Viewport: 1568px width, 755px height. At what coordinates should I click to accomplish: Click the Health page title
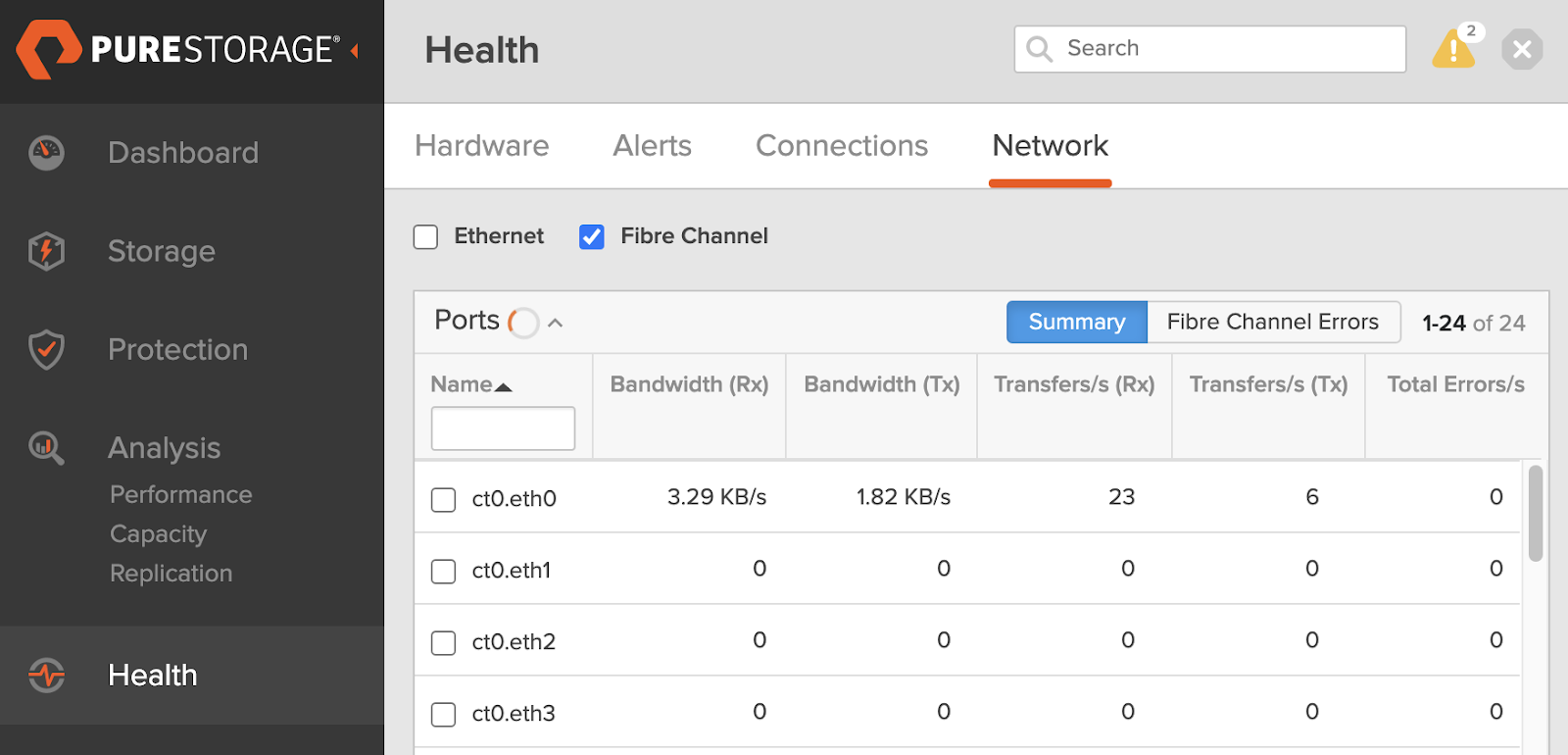pos(482,50)
